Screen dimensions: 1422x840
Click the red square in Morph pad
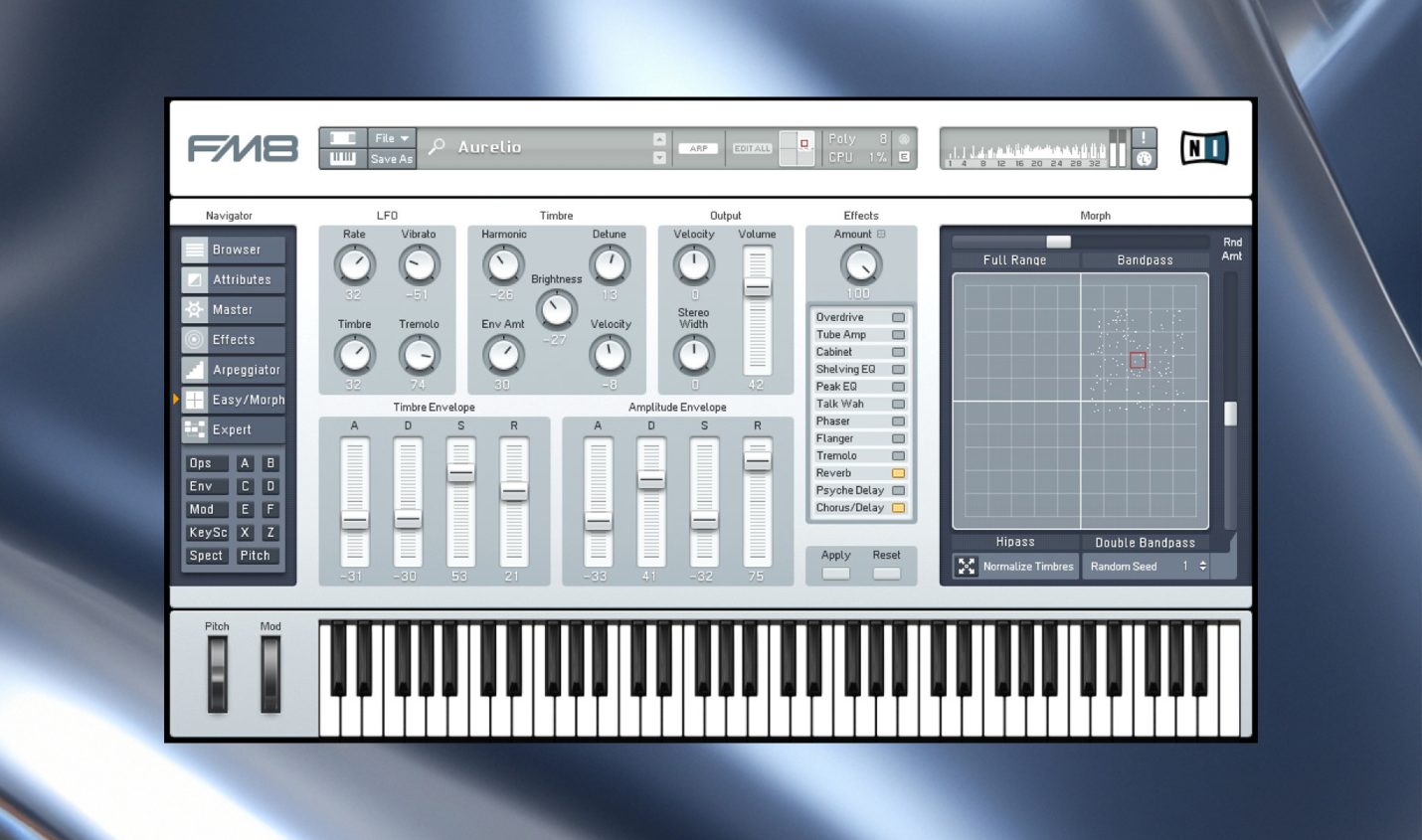click(x=1138, y=361)
